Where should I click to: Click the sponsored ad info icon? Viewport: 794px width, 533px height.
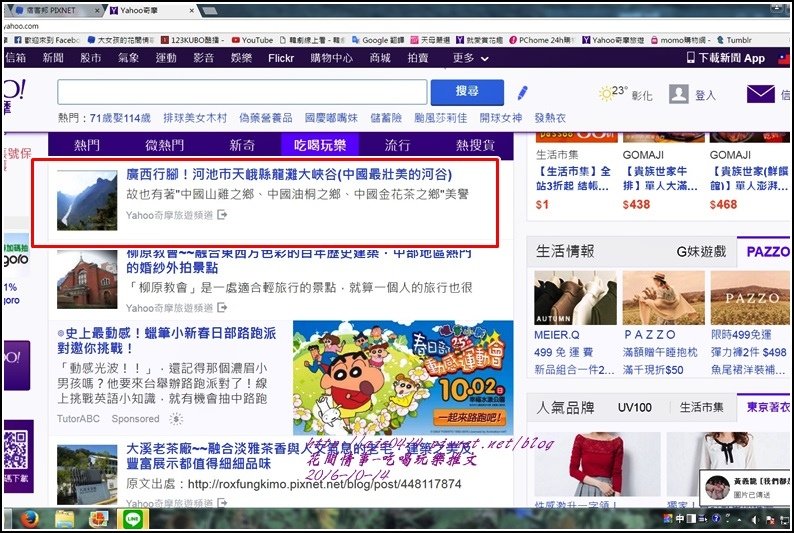pyautogui.click(x=176, y=419)
